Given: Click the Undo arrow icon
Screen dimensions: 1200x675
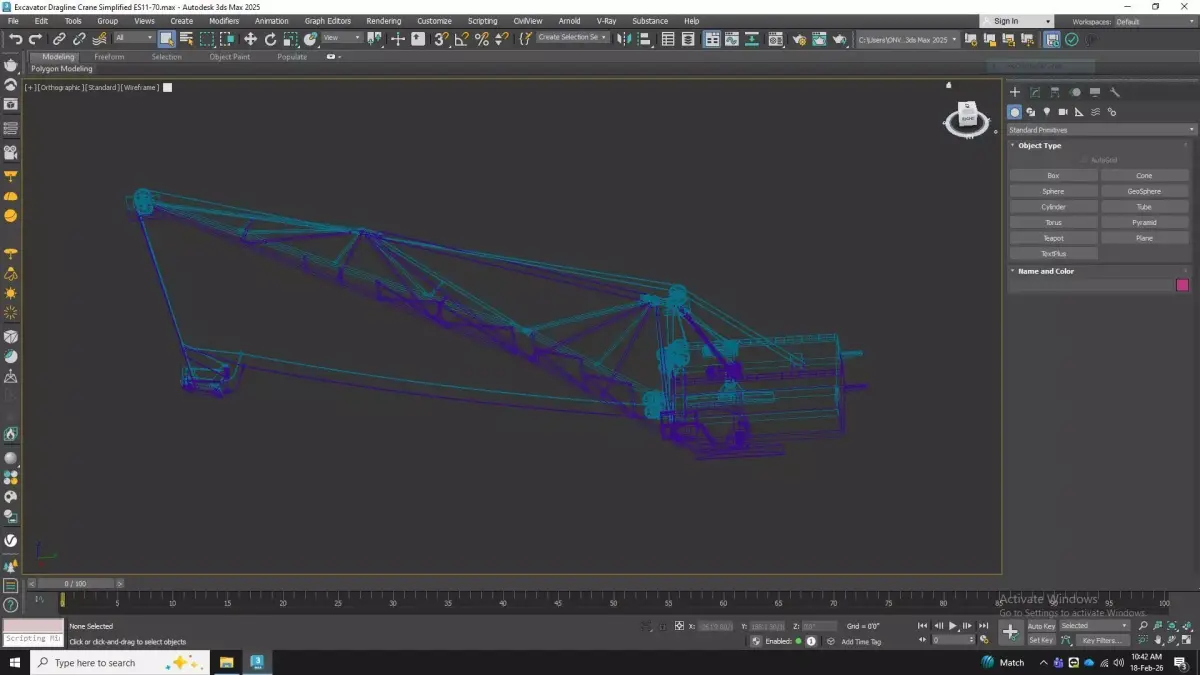Looking at the screenshot, I should [x=15, y=39].
